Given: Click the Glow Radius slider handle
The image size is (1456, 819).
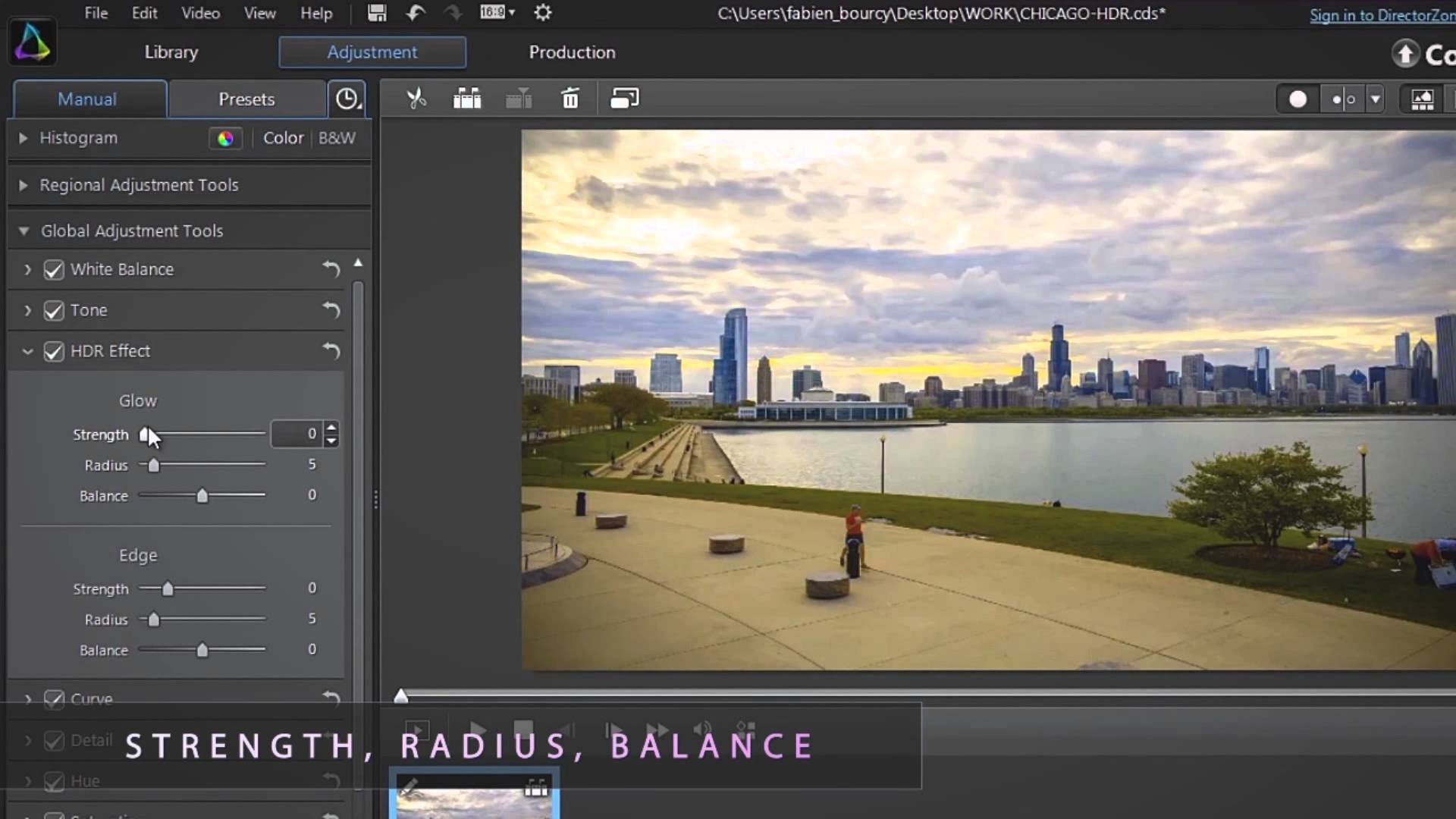Looking at the screenshot, I should pyautogui.click(x=154, y=465).
